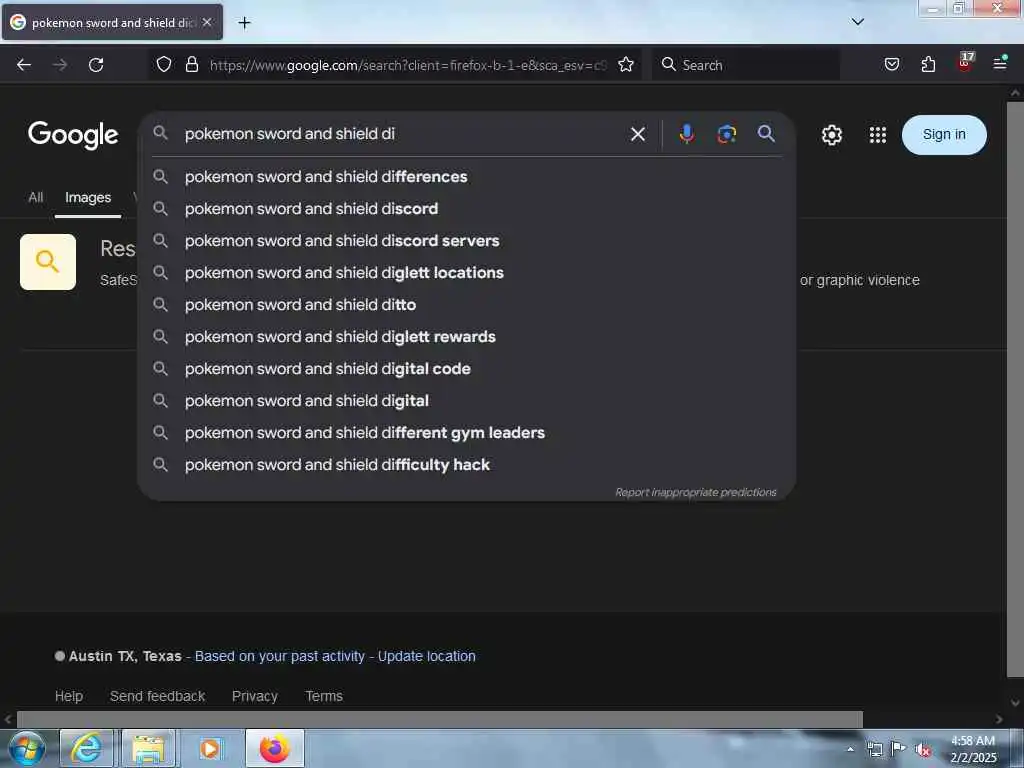
Task: Clear the Google search box with X
Action: pyautogui.click(x=638, y=134)
